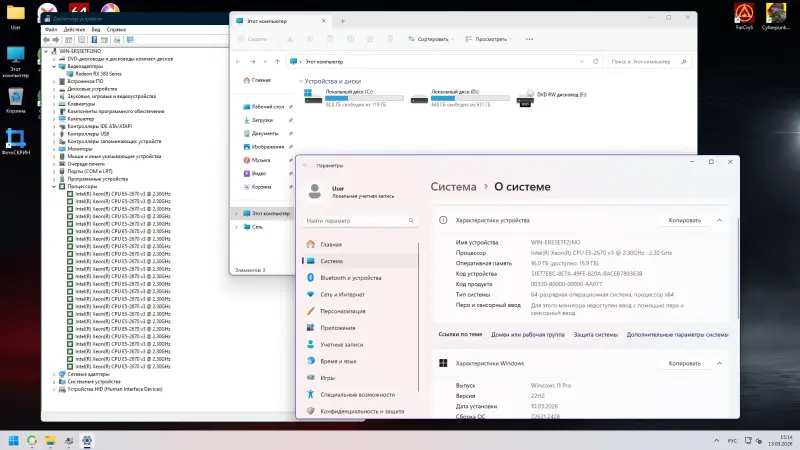Open Загрузки folder in Explorer sidebar
This screenshot has height=450, width=800.
pos(262,119)
